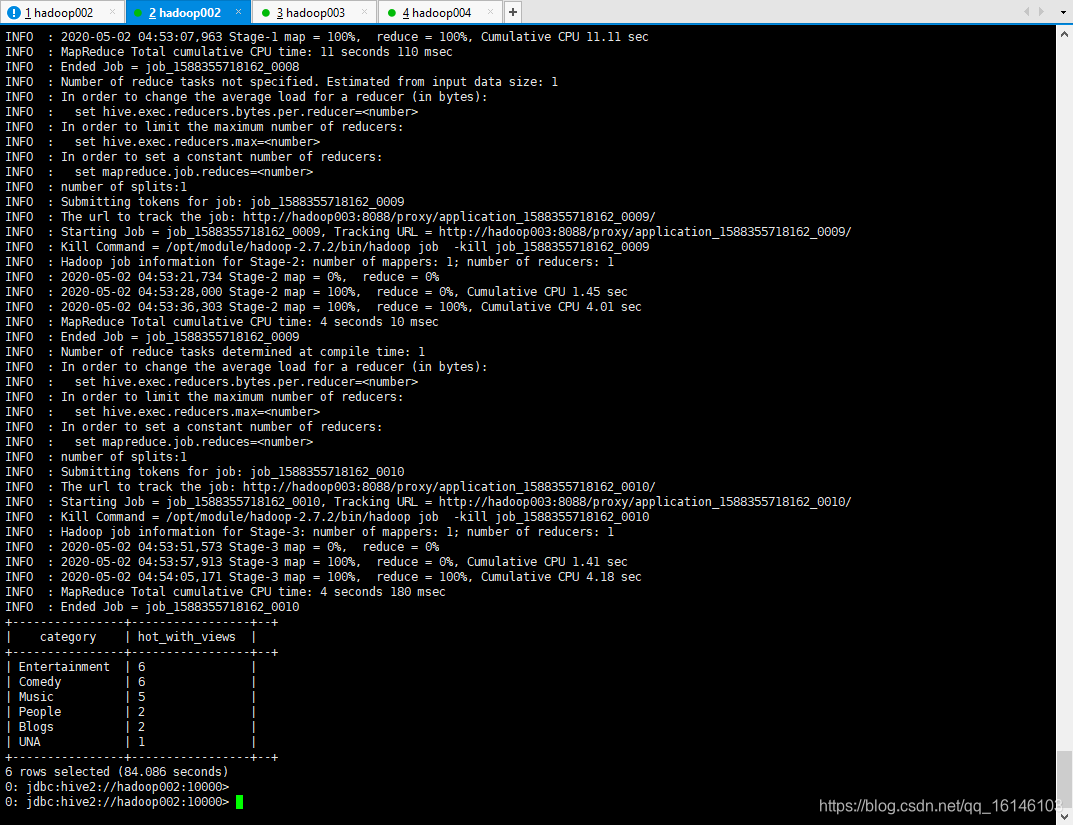
Task: Click tracking URL for application_1588355718162_0009 in 'The url' line
Action: 449,217
